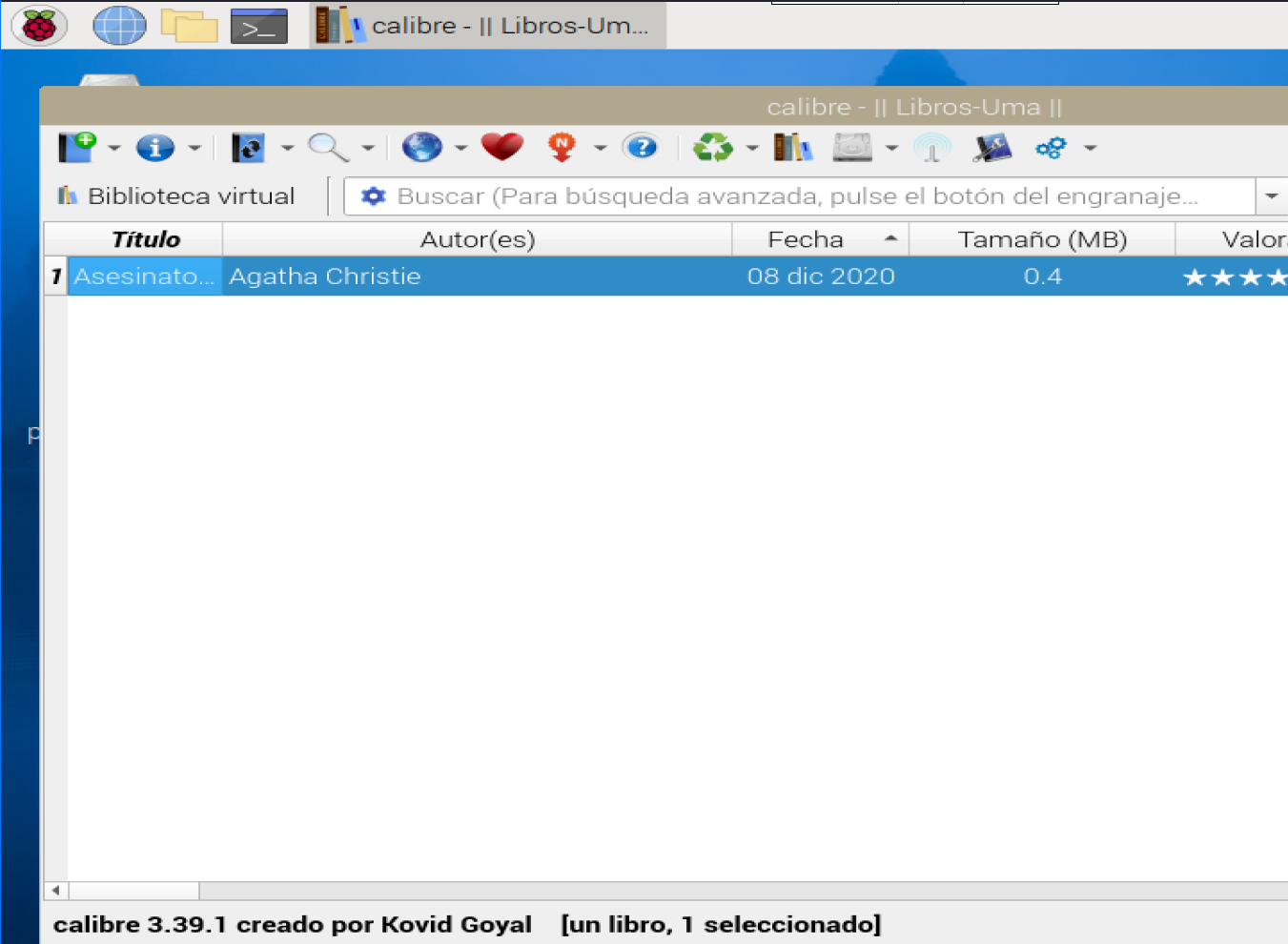This screenshot has height=944, width=1288.
Task: Click the Fetch news icon
Action: click(562, 148)
